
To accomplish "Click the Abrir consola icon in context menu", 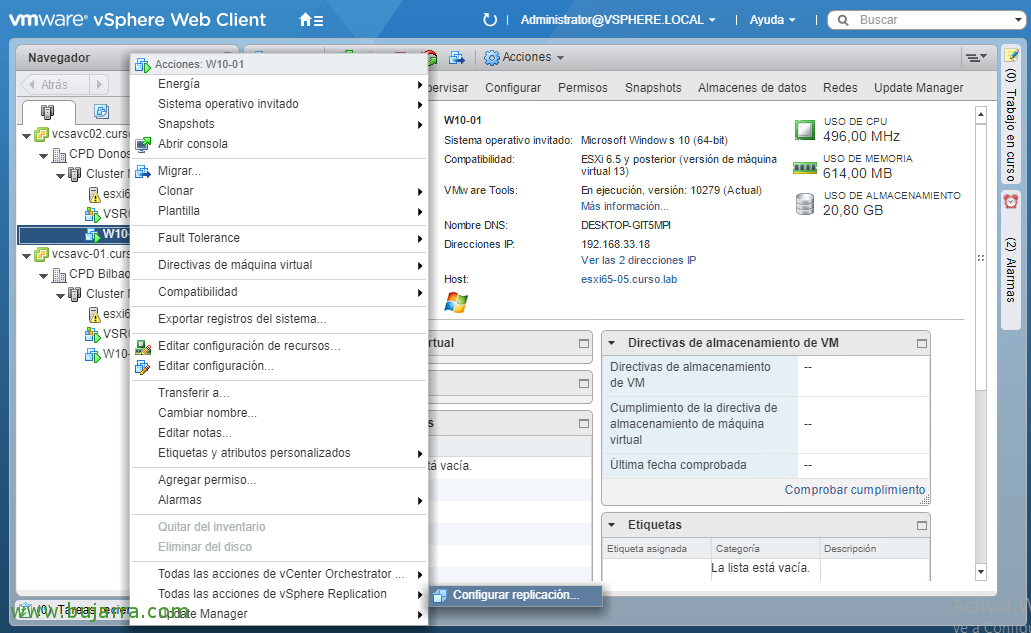I will click(143, 144).
